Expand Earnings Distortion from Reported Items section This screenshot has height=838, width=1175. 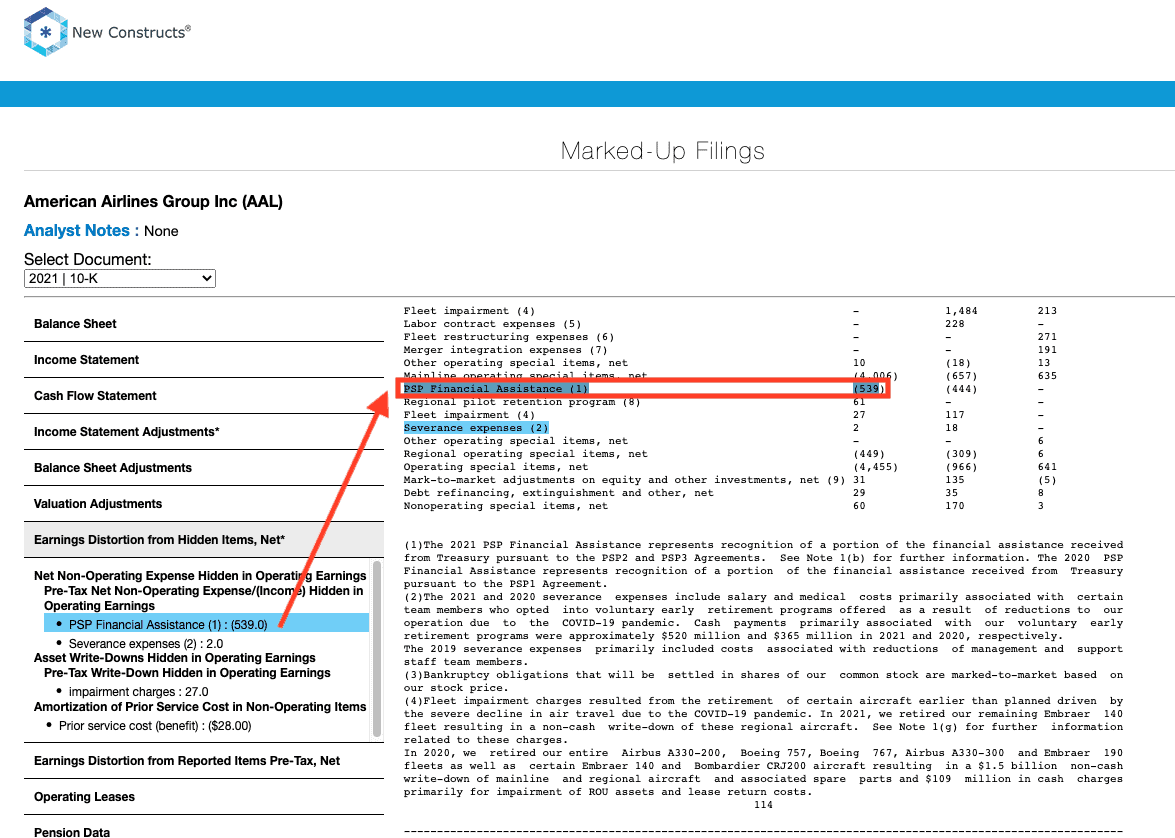pyautogui.click(x=204, y=761)
